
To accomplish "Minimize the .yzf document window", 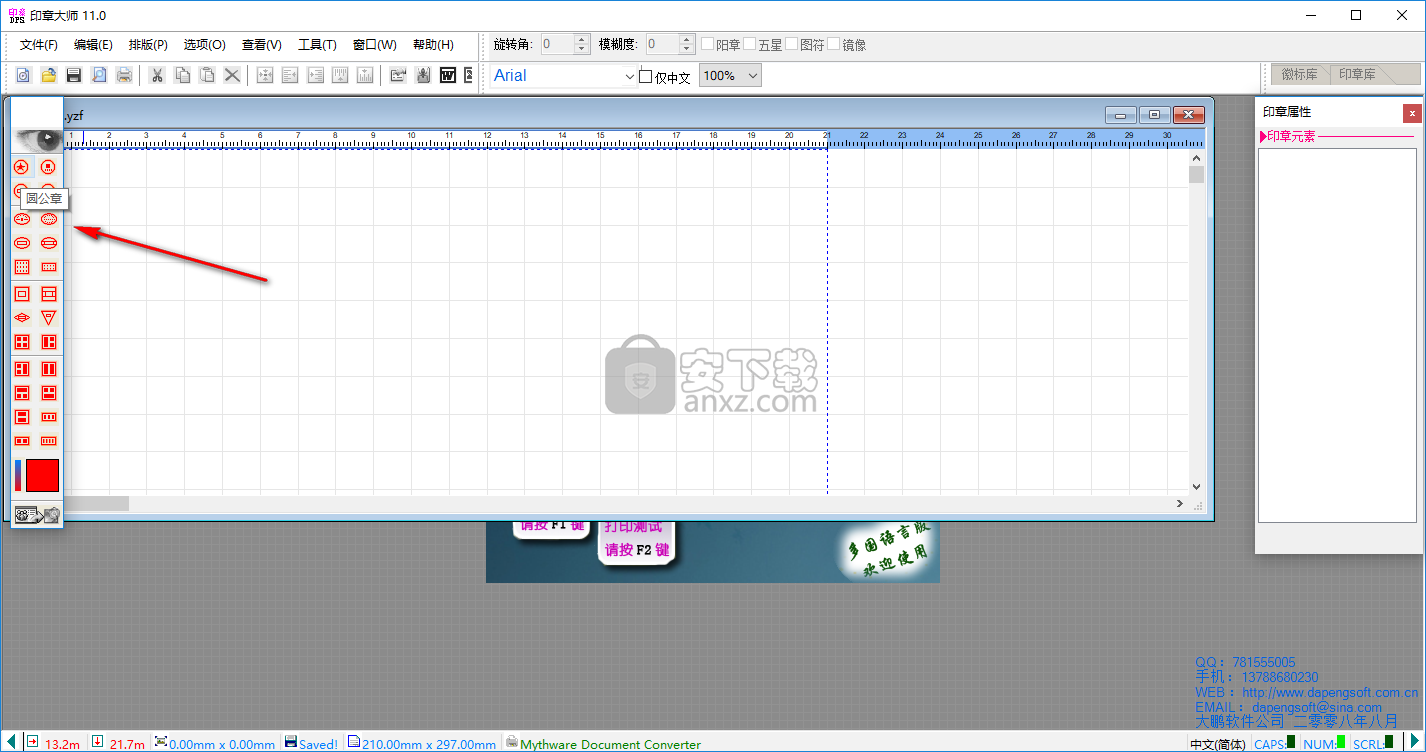I will click(x=1121, y=115).
